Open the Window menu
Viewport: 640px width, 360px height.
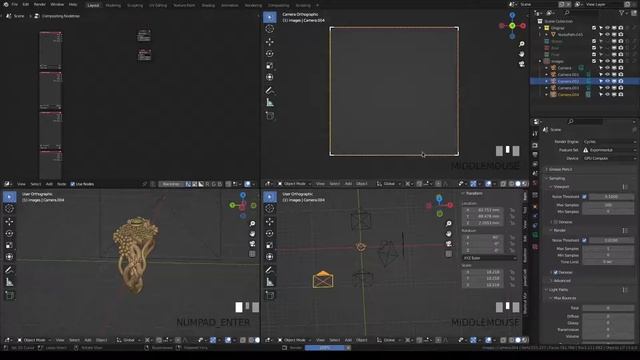pos(57,4)
